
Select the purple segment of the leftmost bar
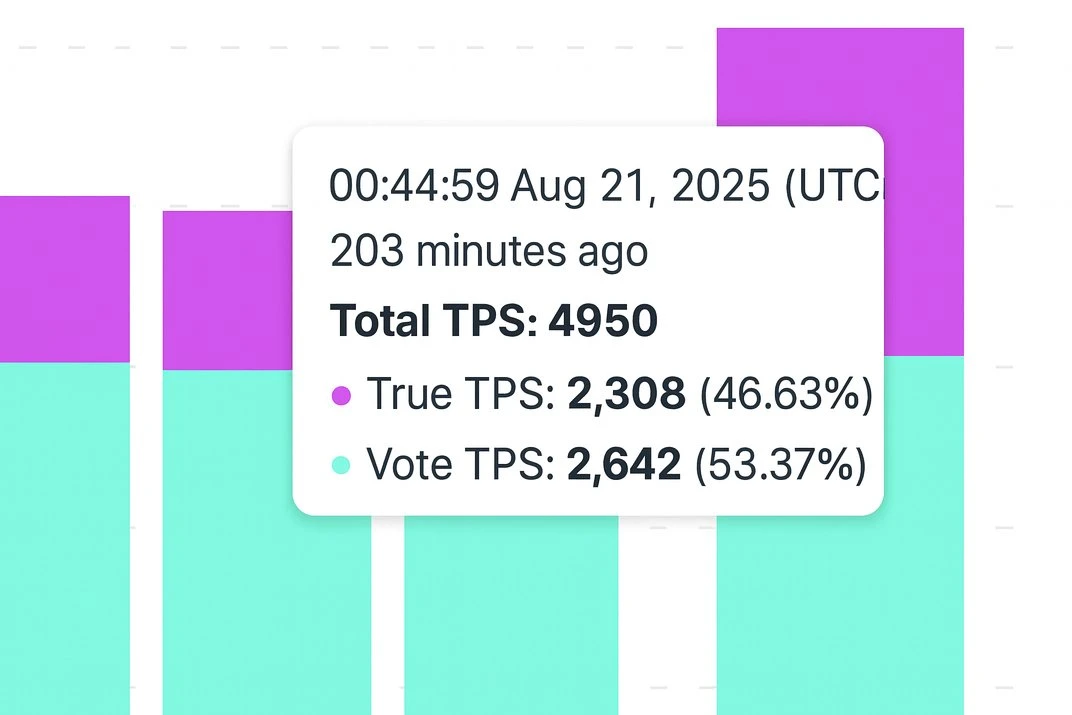click(65, 278)
